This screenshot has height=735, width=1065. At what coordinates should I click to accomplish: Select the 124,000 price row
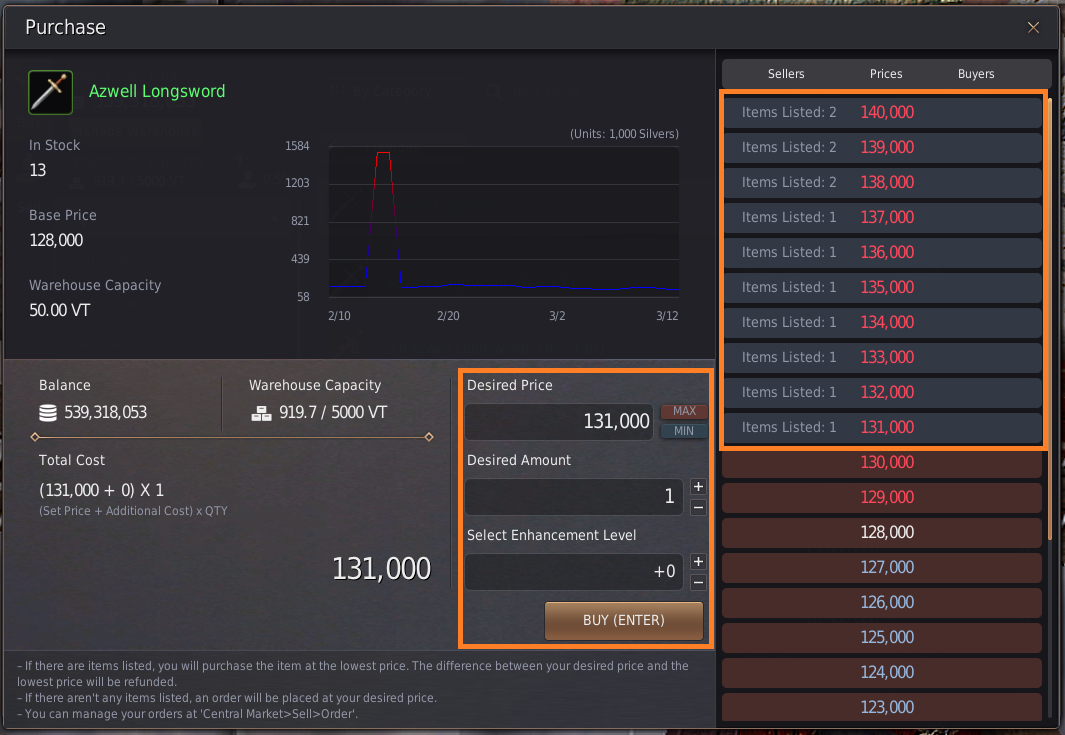pos(882,673)
